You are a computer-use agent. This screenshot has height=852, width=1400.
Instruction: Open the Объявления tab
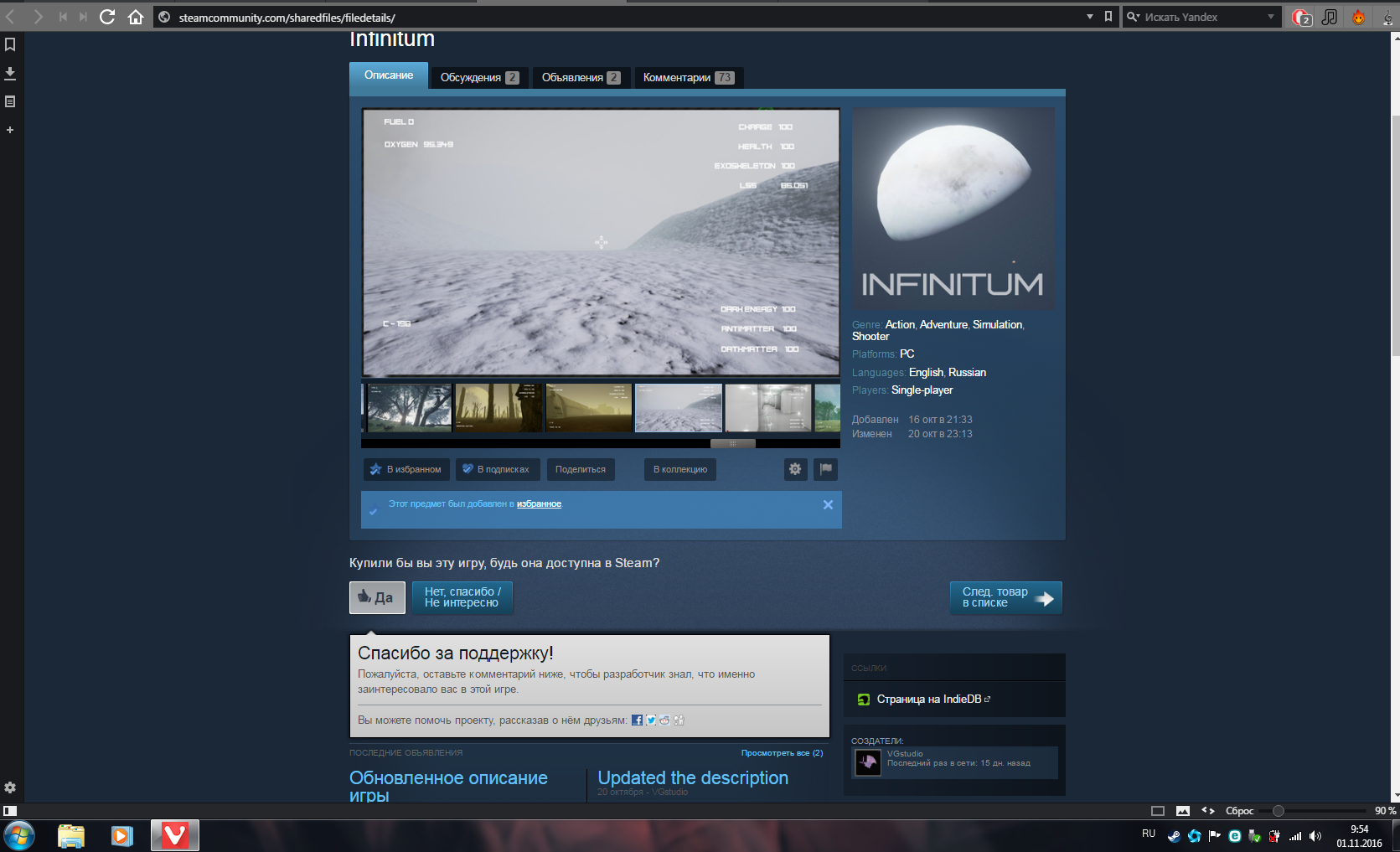click(581, 77)
